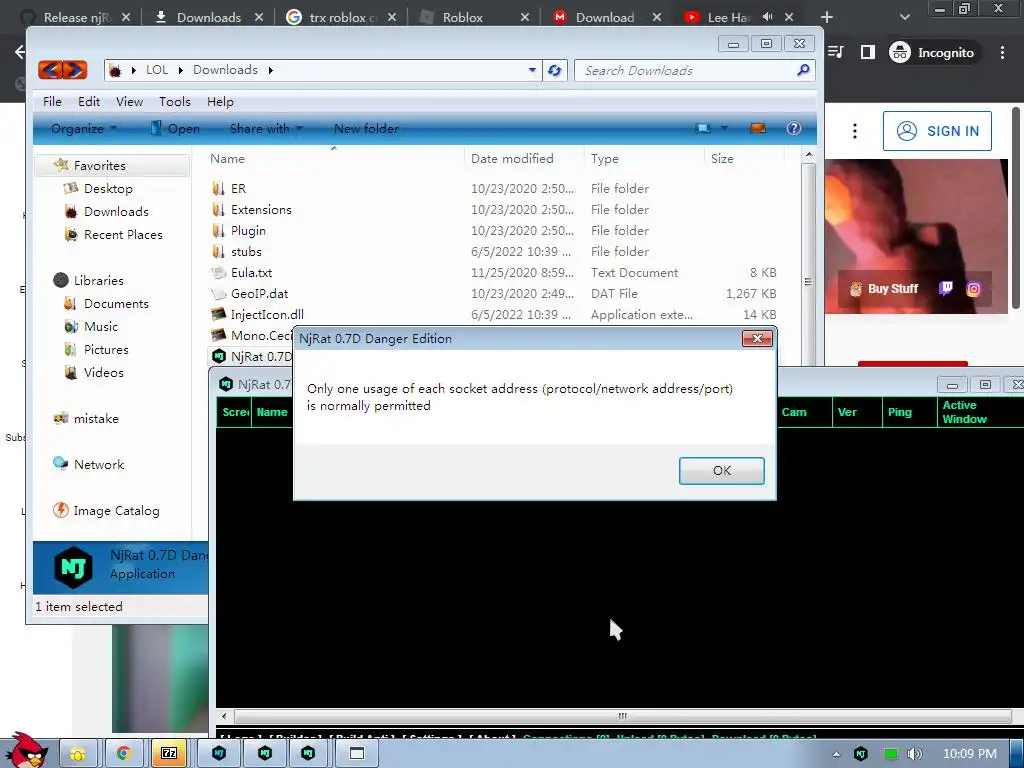
Task: Click the Buy Stuff link
Action: 884,289
